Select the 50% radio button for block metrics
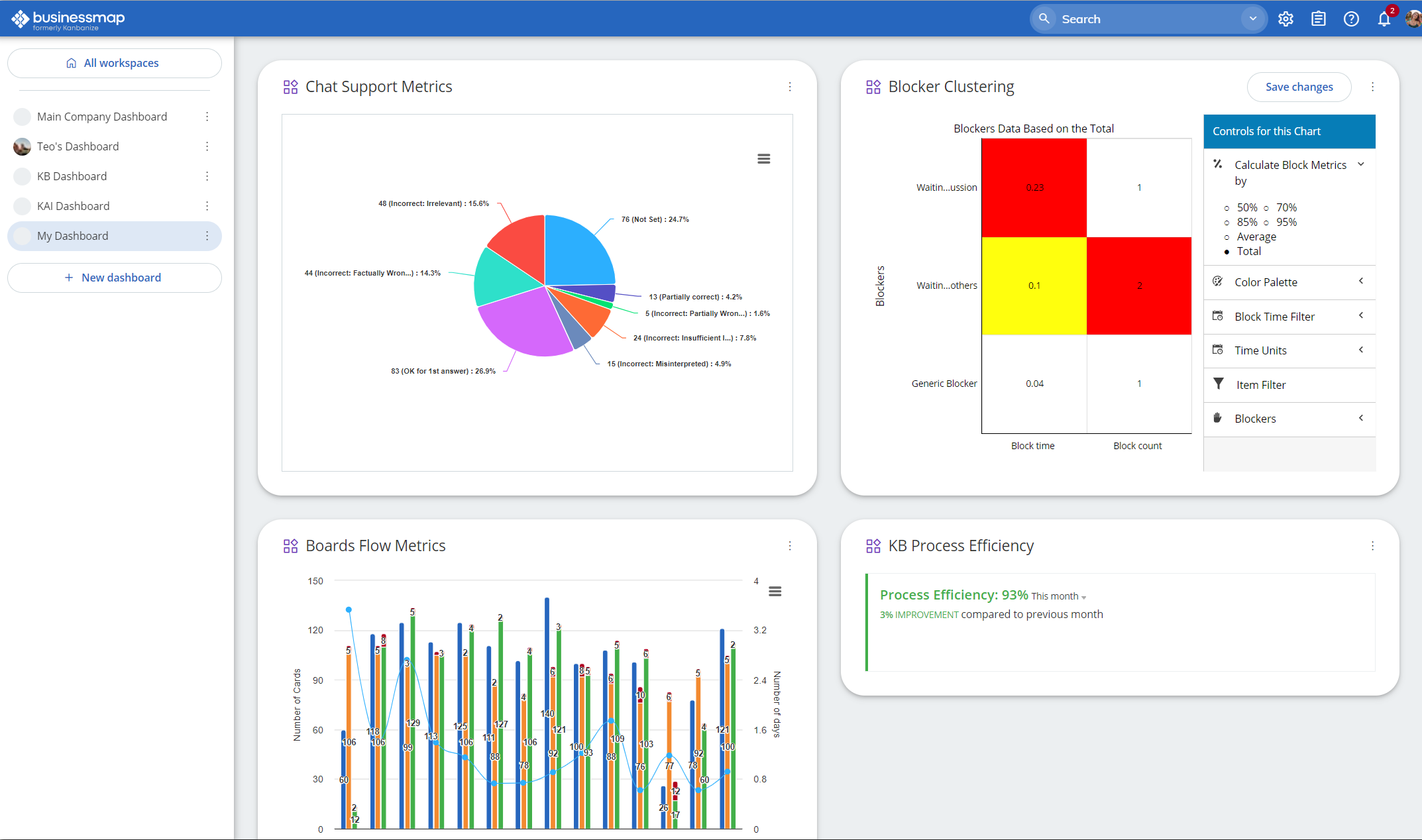Viewport: 1422px width, 840px height. click(1227, 207)
